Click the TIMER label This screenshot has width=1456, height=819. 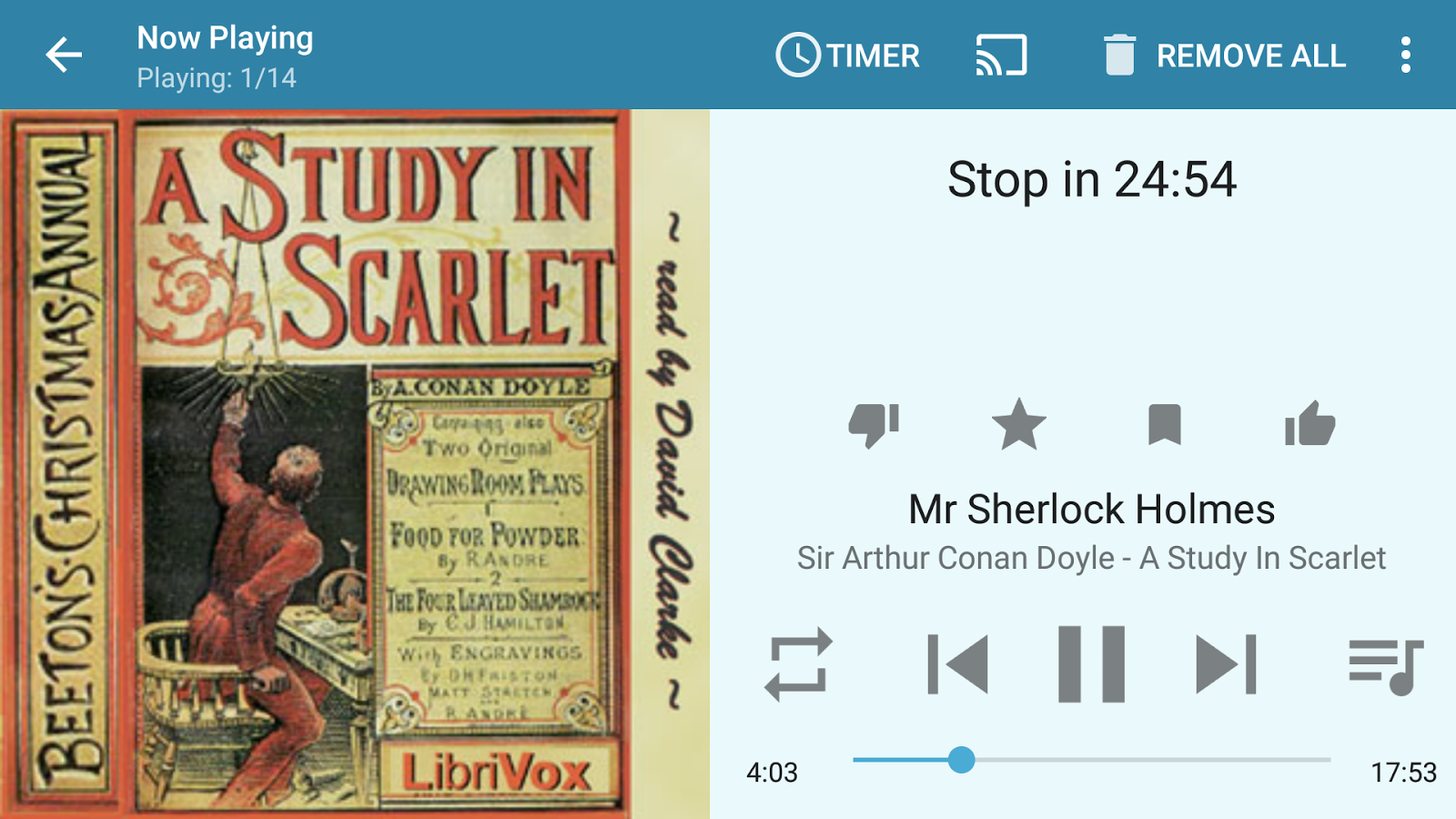(x=873, y=56)
